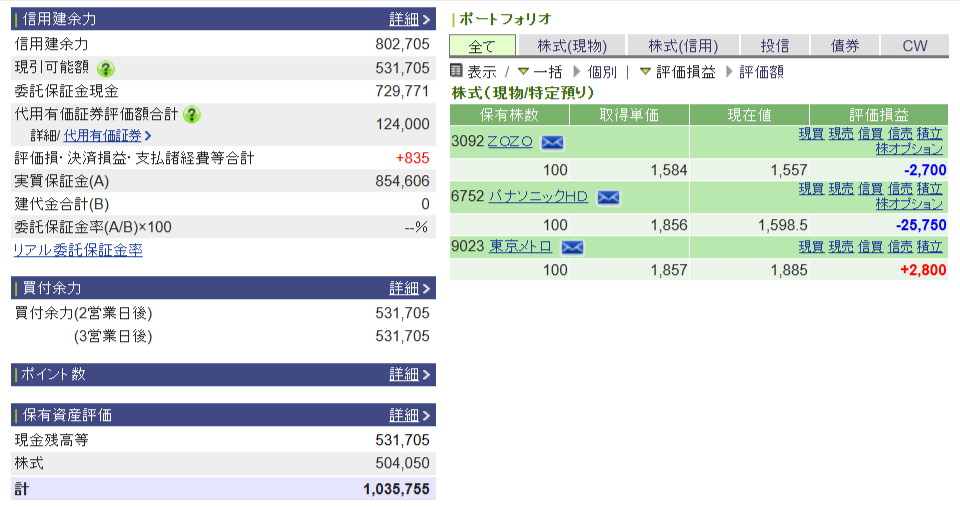
Task: Click mail icon next to ZOZO
Action: point(552,143)
